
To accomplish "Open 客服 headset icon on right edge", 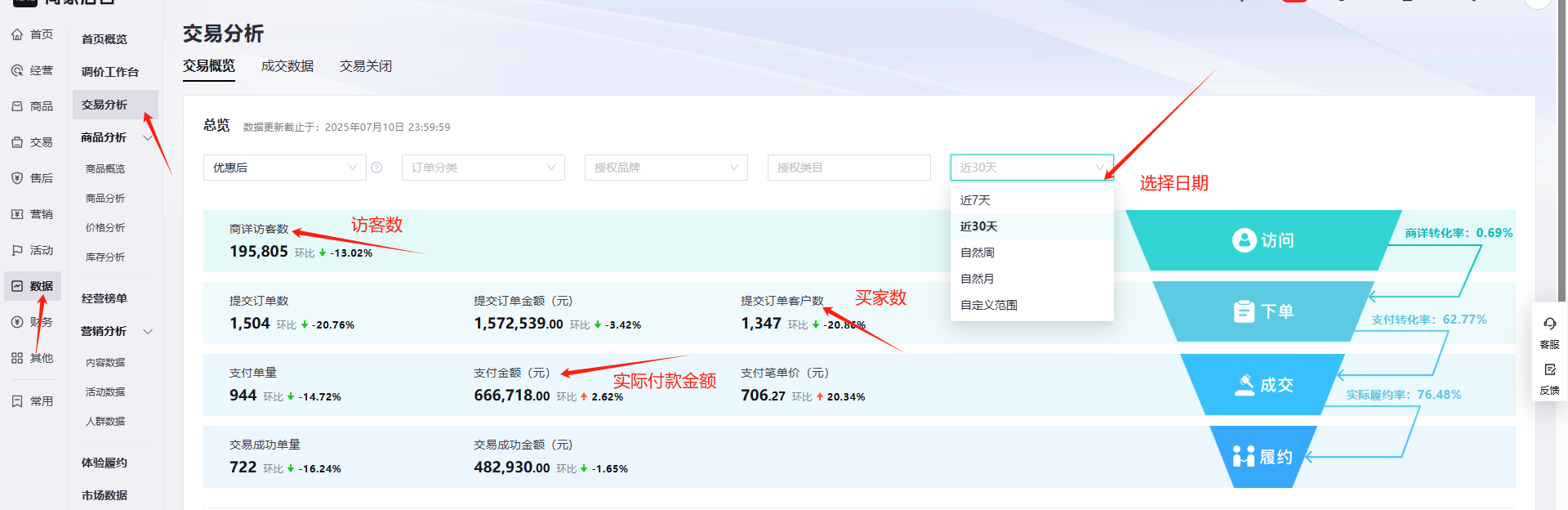I will click(x=1549, y=324).
